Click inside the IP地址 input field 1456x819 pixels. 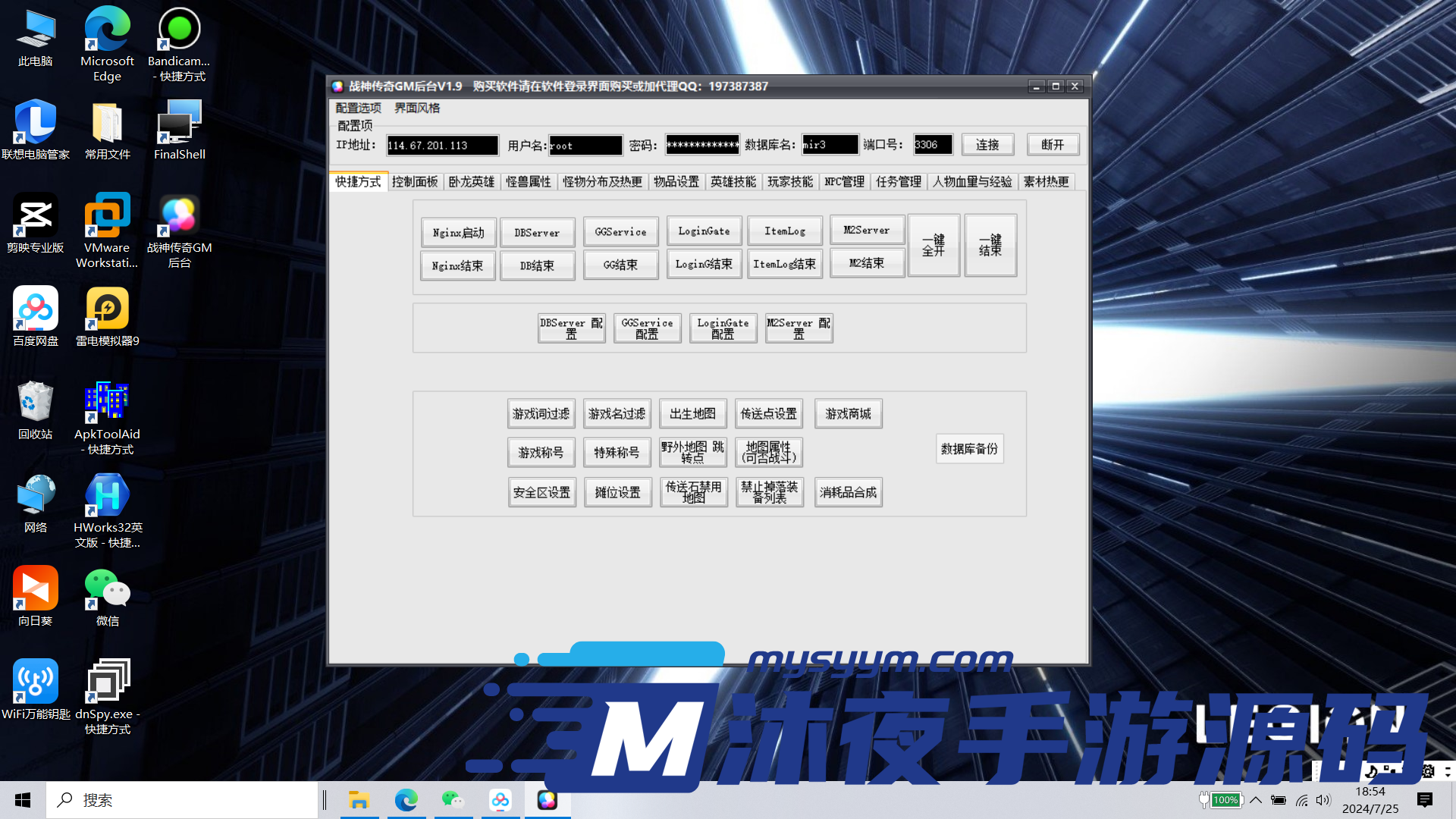pyautogui.click(x=442, y=145)
